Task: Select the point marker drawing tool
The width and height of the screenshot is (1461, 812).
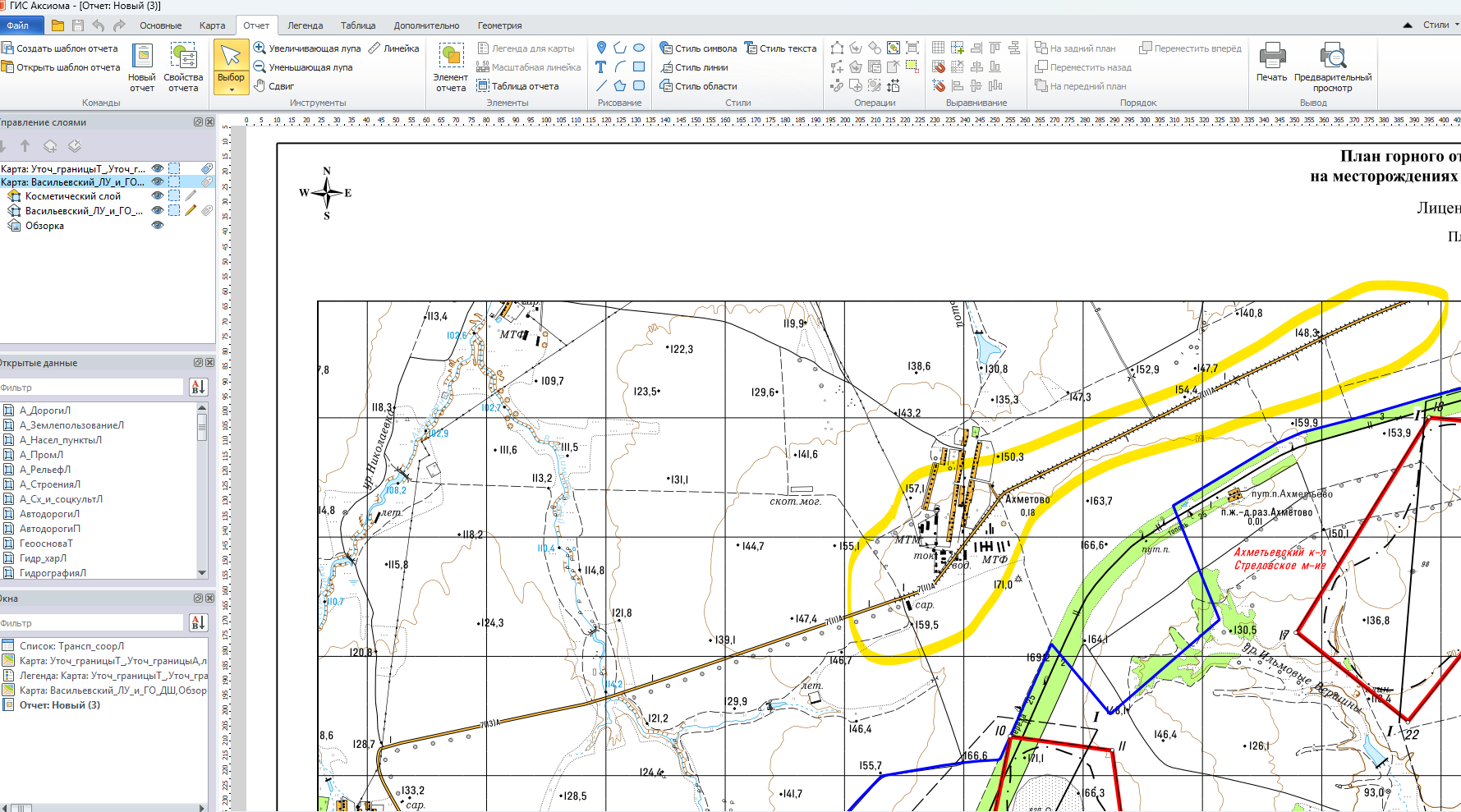Action: pos(601,48)
